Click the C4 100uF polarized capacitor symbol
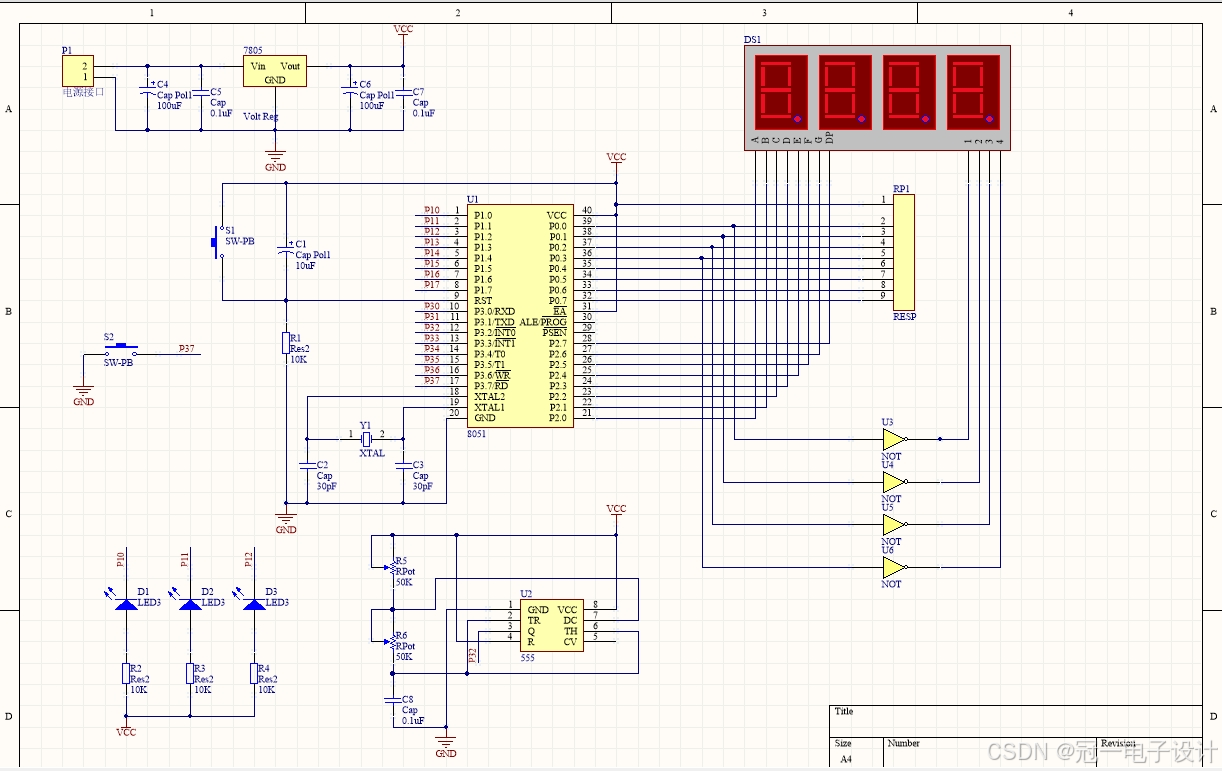Viewport: 1222px width, 771px height. coord(148,91)
